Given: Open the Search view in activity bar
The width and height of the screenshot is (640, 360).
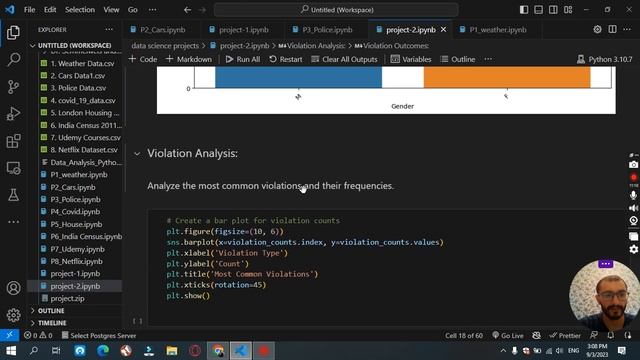Looking at the screenshot, I should click(x=13, y=60).
